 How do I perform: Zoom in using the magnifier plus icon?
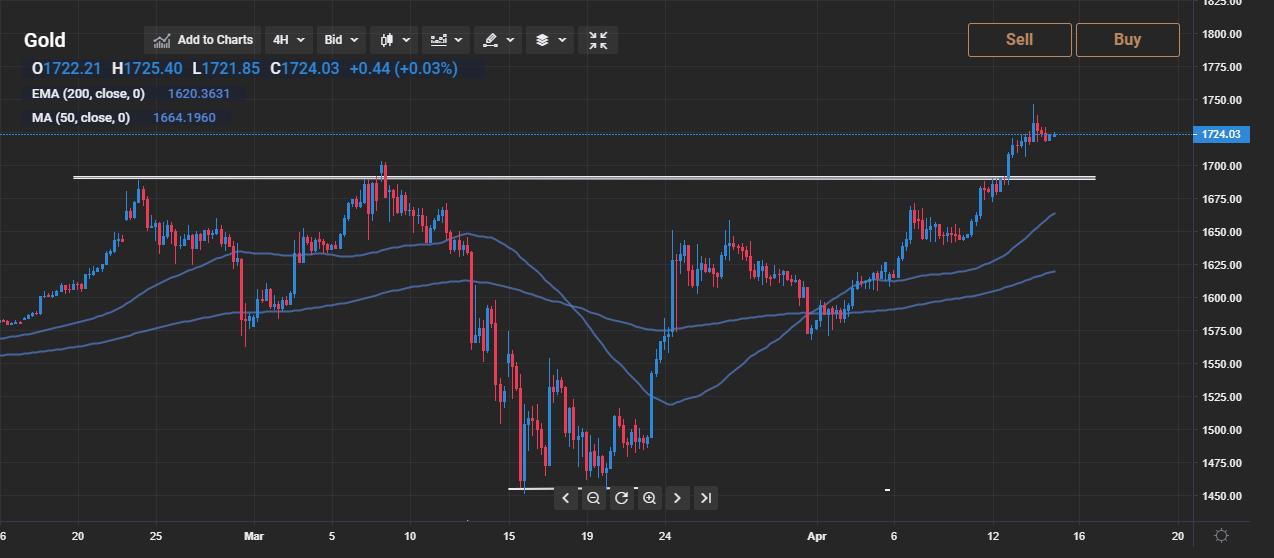pyautogui.click(x=649, y=498)
